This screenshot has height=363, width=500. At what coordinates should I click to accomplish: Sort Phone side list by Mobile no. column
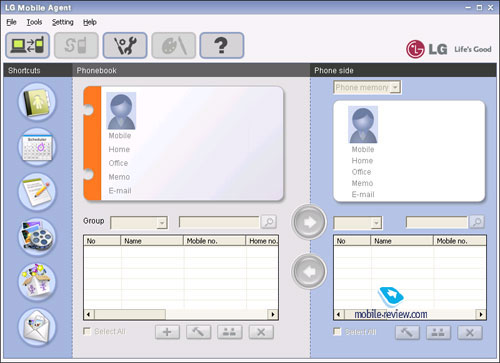click(x=460, y=241)
